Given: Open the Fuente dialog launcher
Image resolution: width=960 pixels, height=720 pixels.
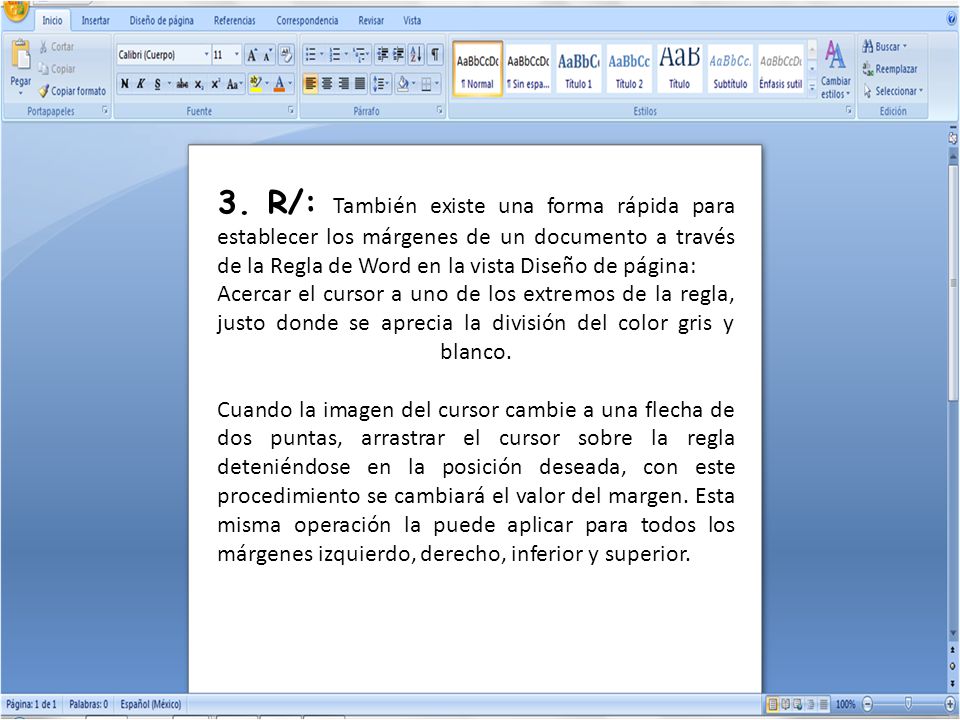Looking at the screenshot, I should click(x=291, y=111).
